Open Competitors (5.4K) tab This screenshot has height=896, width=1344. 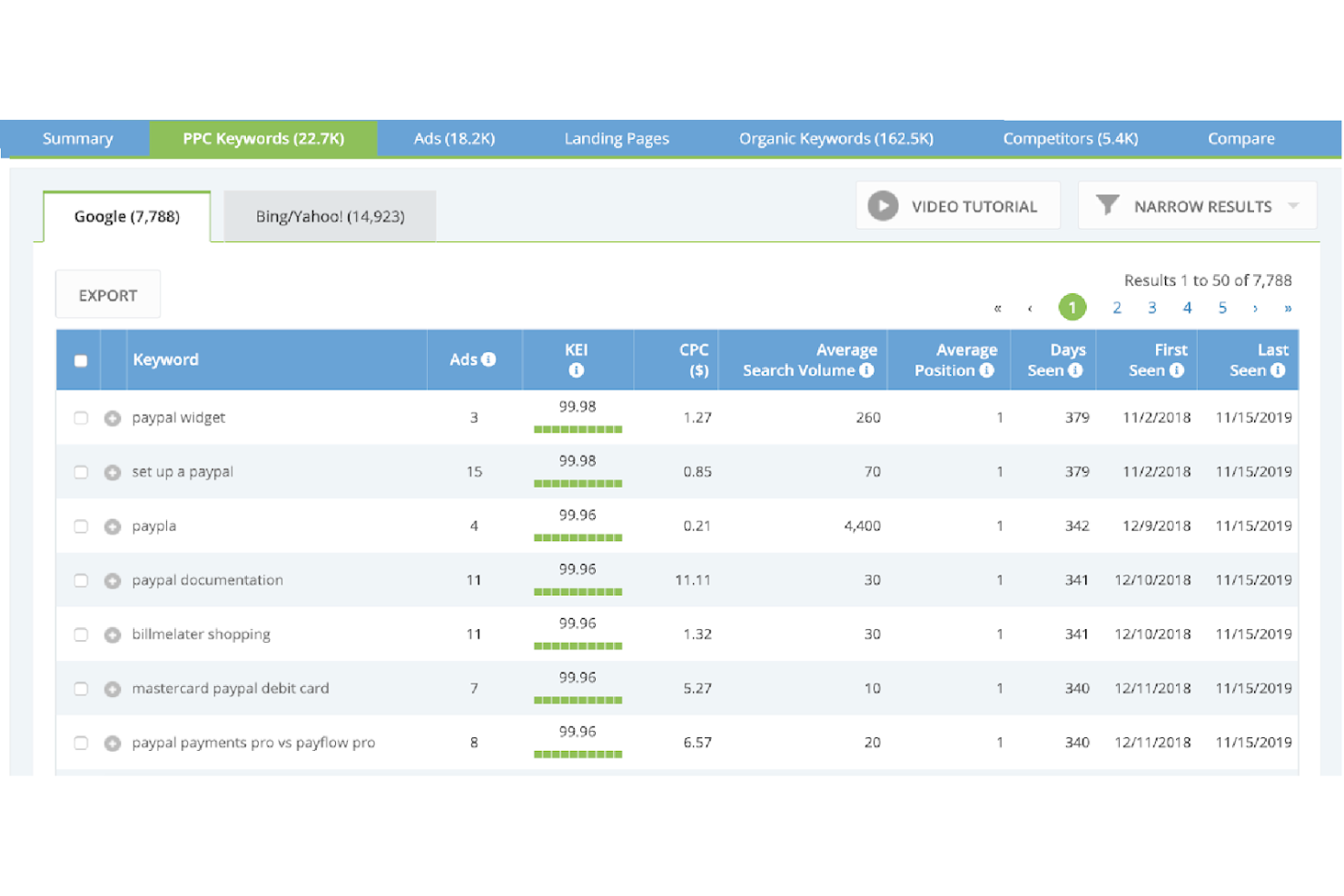(x=1070, y=139)
